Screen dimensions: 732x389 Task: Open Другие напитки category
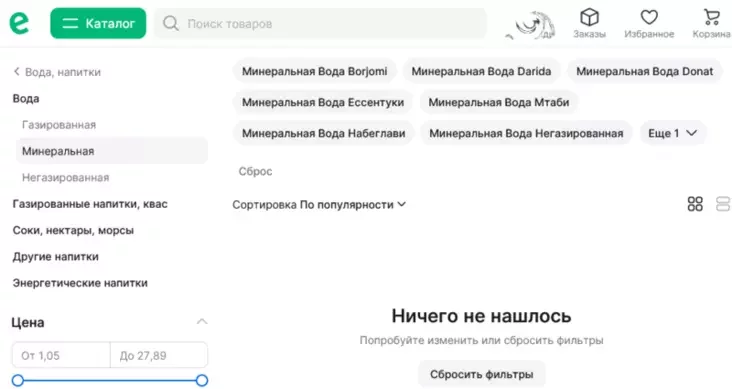click(56, 256)
